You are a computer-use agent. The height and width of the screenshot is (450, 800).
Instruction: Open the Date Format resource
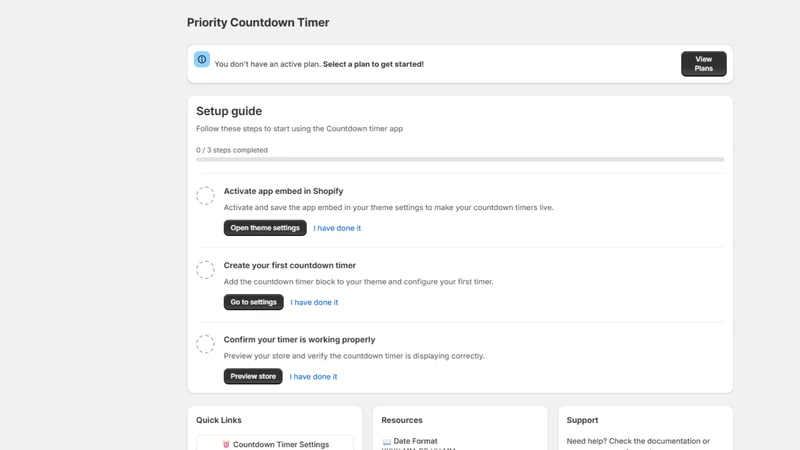pyautogui.click(x=415, y=441)
